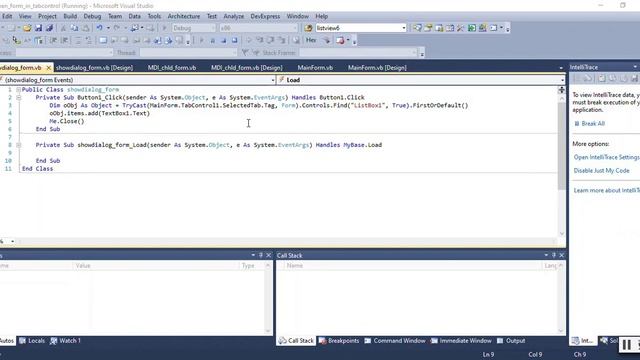This screenshot has height=360, width=640.
Task: Open the Build menu
Action: pyautogui.click(x=70, y=16)
